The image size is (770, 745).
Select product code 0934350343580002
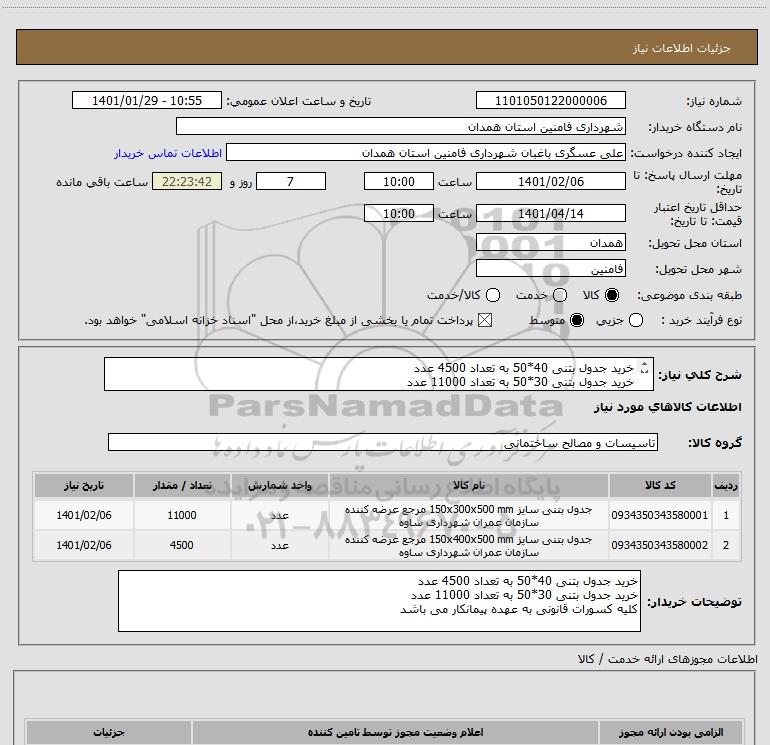tap(660, 545)
